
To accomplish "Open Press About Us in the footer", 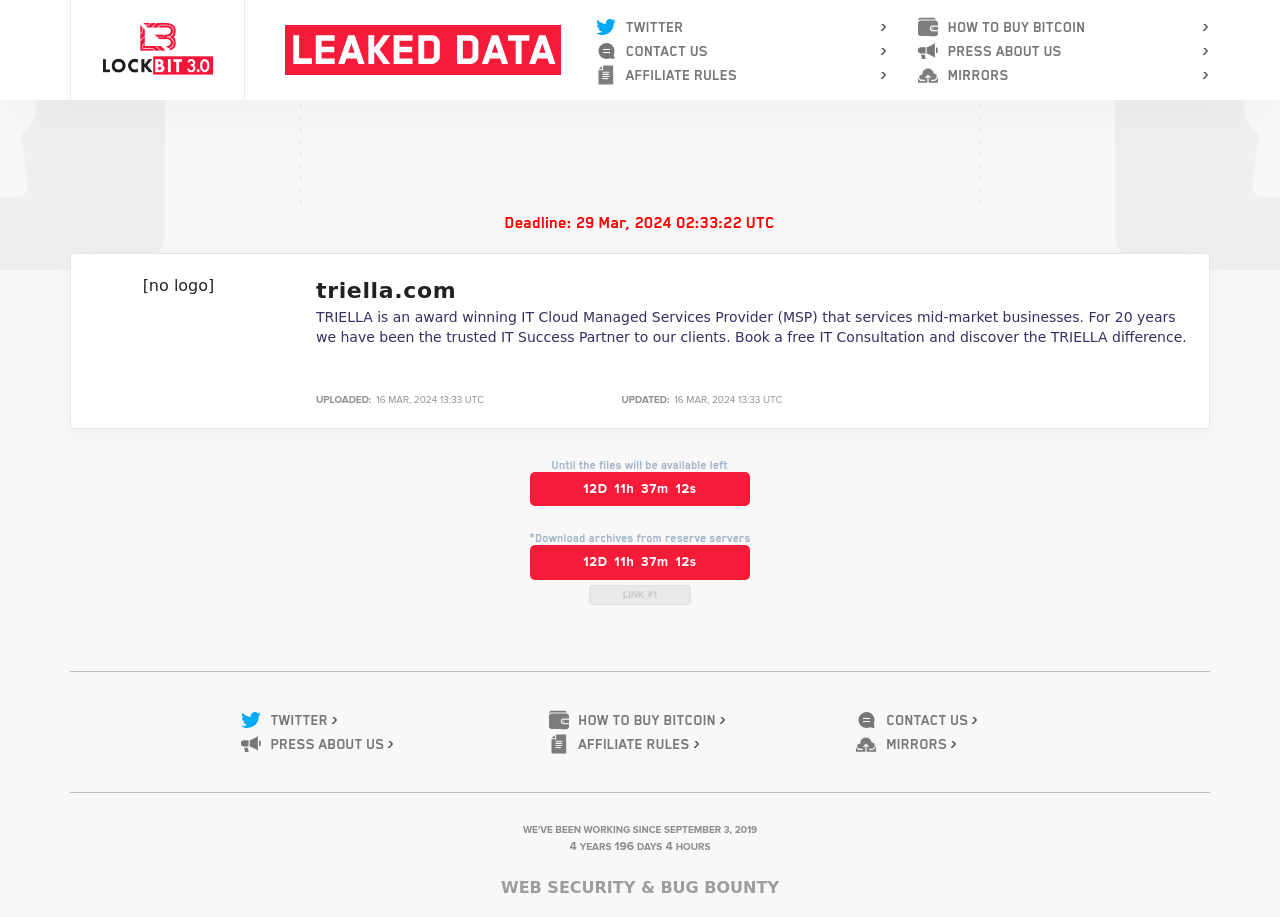I will tap(327, 744).
